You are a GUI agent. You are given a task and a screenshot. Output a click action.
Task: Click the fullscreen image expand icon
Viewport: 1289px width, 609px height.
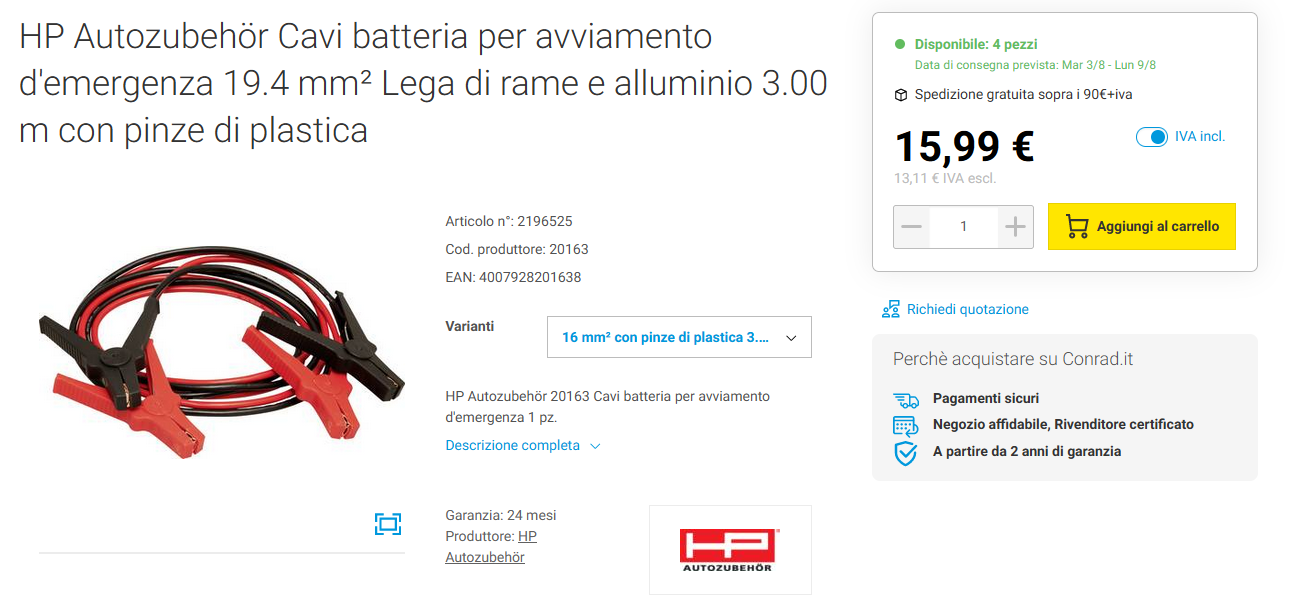pos(388,524)
